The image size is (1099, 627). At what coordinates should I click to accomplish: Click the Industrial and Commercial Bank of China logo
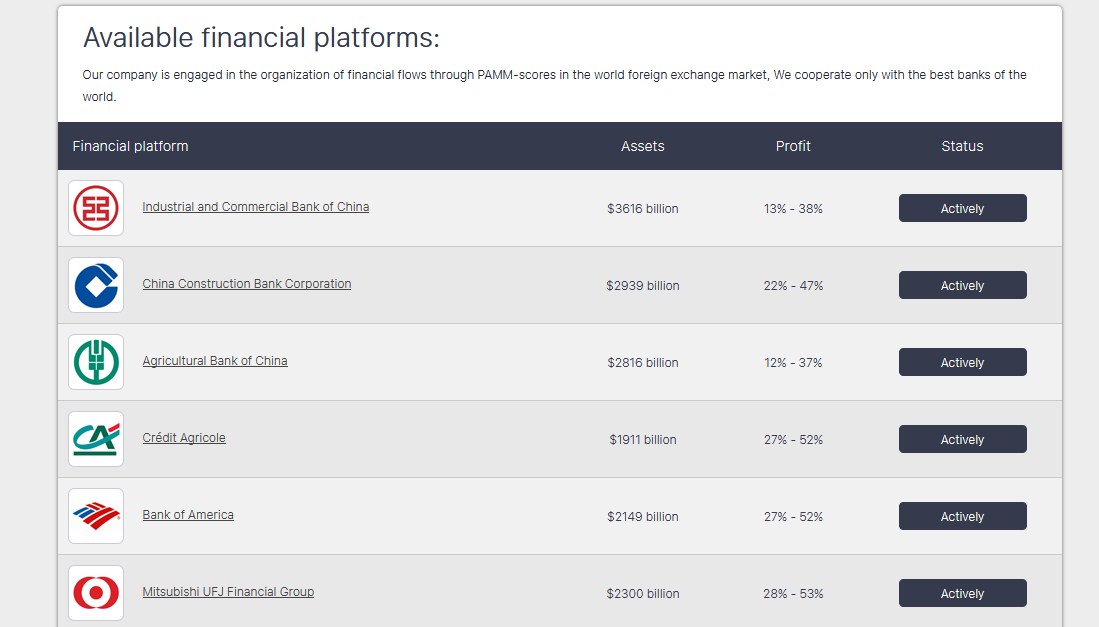(x=96, y=208)
